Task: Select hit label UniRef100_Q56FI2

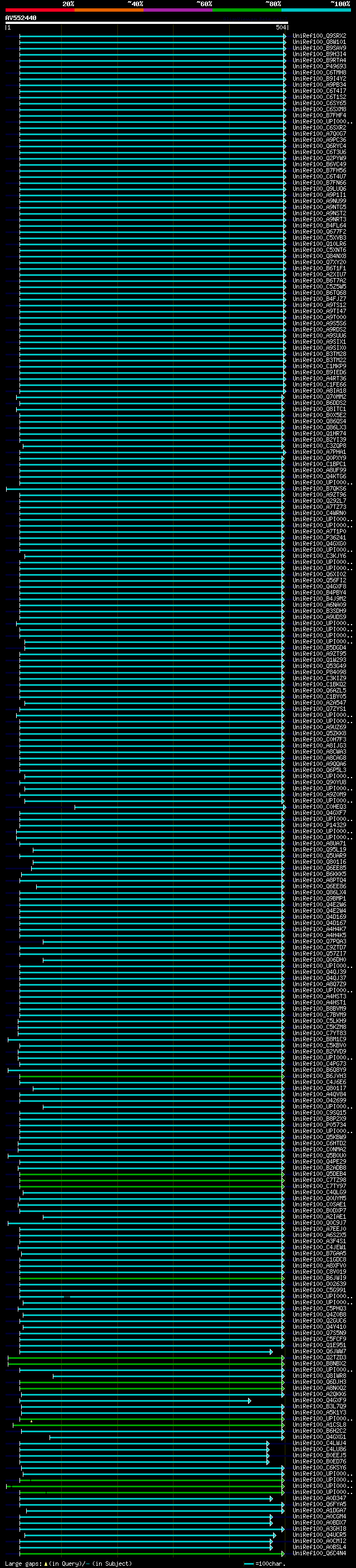Action: pos(319,581)
